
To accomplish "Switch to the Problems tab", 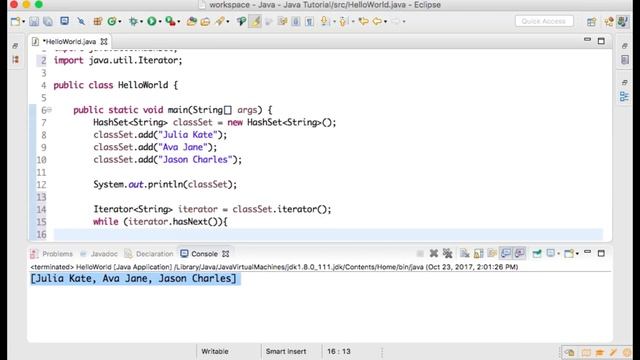I will tap(52, 253).
